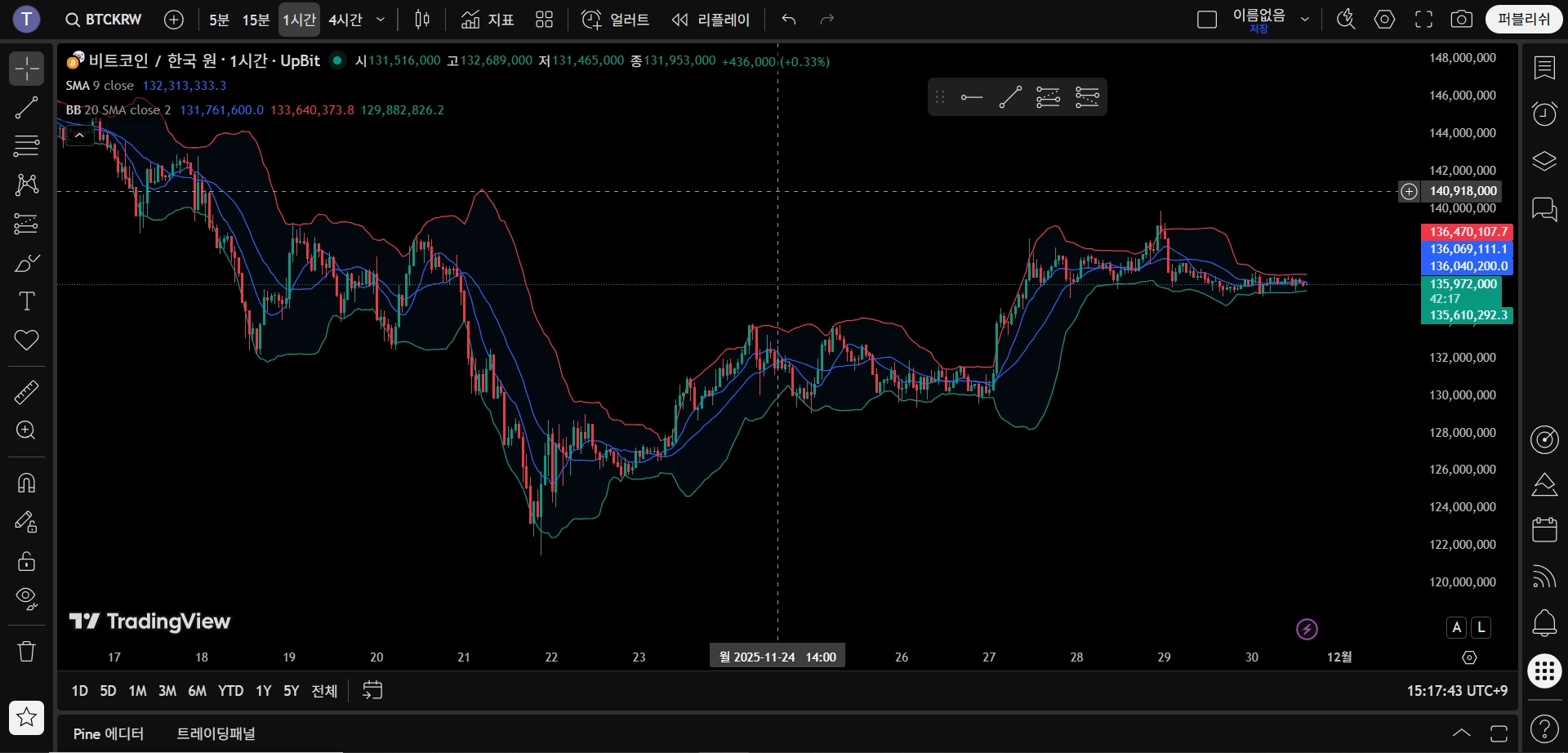Open the economic calendar icon

tap(1544, 529)
